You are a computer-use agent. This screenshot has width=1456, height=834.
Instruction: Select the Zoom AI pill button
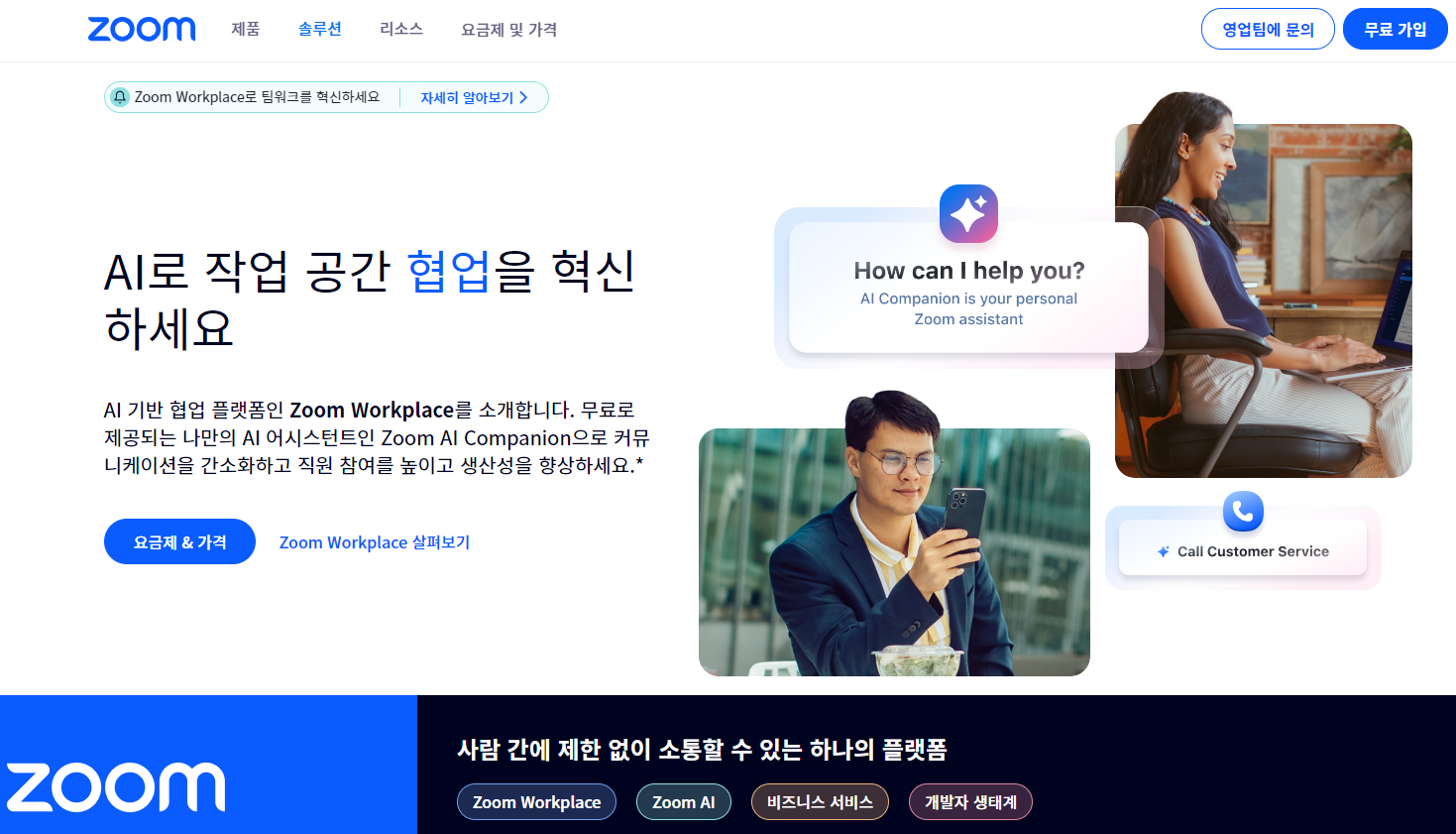coord(683,801)
